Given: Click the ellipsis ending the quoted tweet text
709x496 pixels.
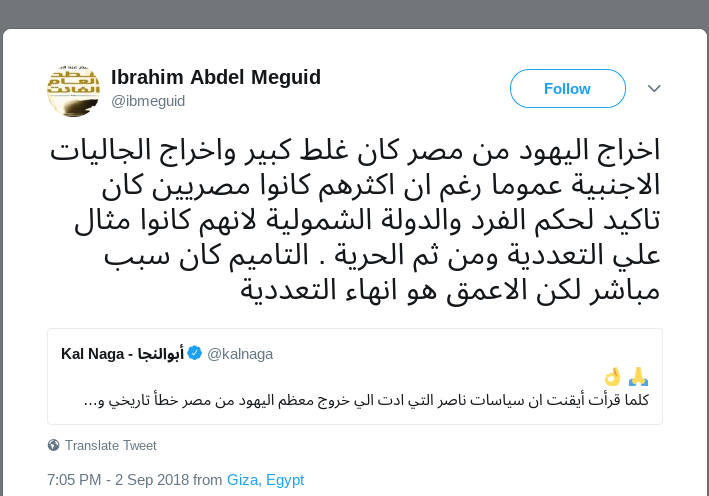Looking at the screenshot, I should [x=89, y=401].
